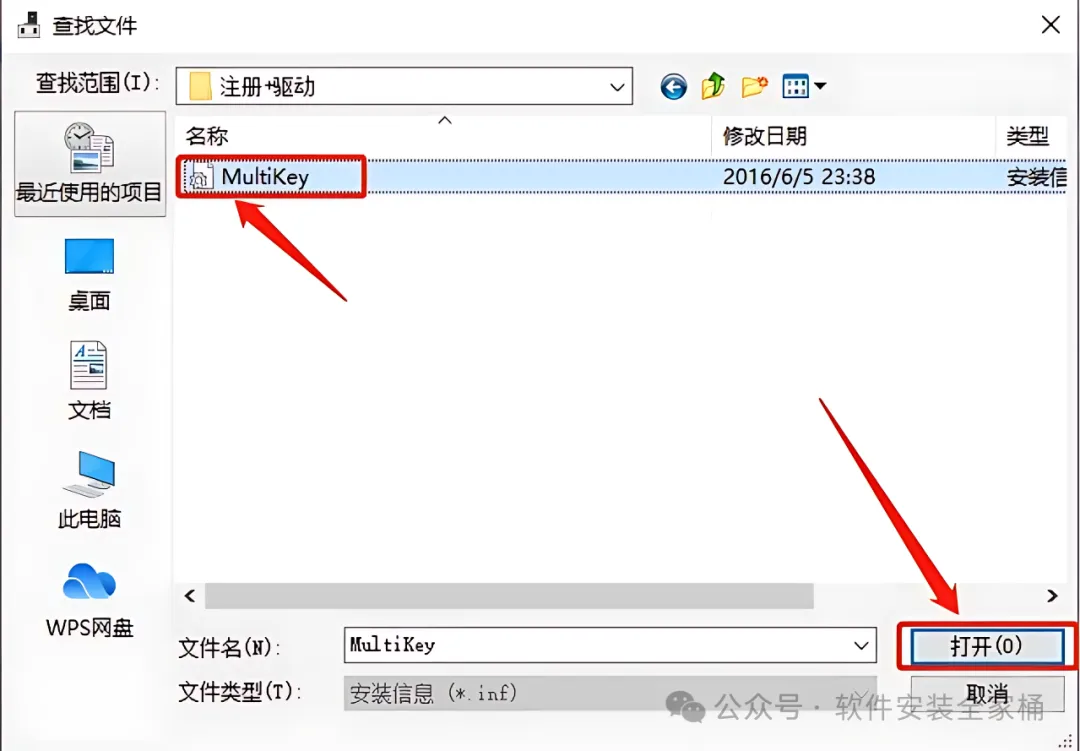Expand the 查找范围 folder dropdown
1080x751 pixels.
tap(617, 87)
